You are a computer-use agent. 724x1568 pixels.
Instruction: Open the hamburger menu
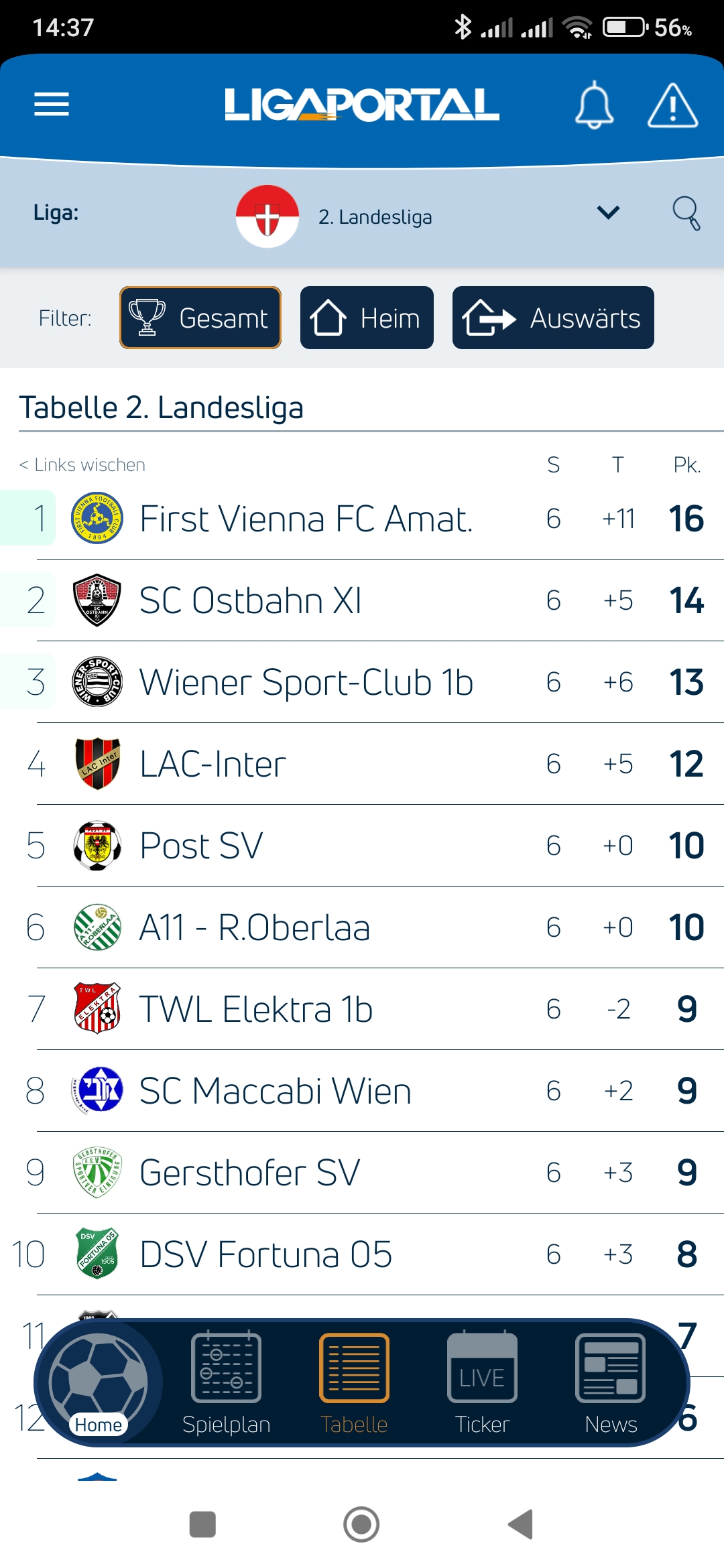52,105
